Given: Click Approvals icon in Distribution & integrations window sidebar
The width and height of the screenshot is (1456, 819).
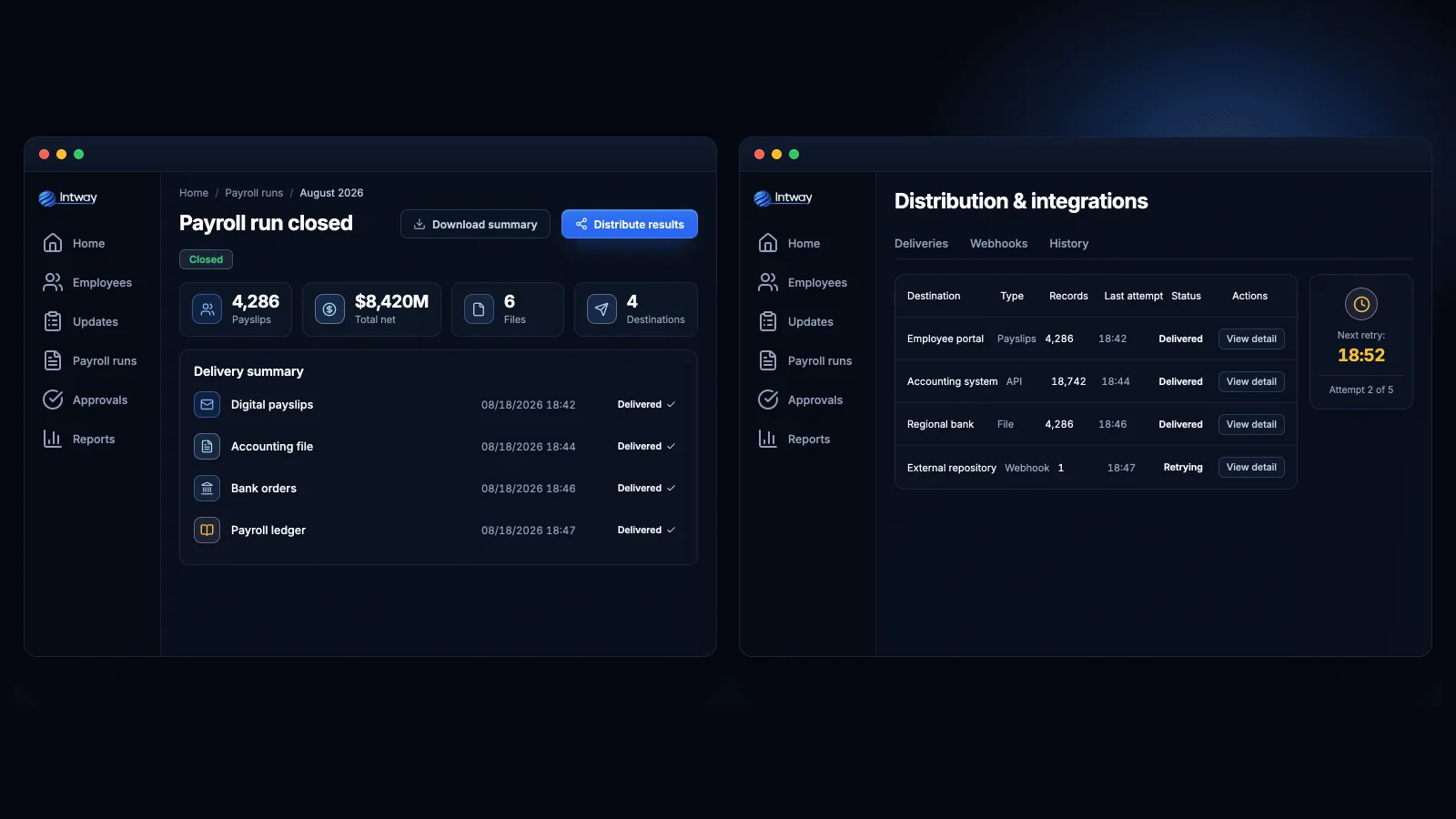Looking at the screenshot, I should tap(768, 399).
